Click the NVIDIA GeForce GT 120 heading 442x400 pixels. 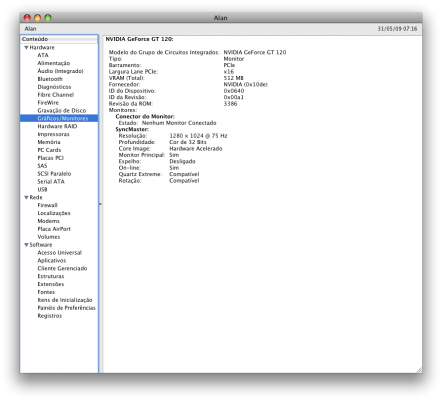point(139,39)
